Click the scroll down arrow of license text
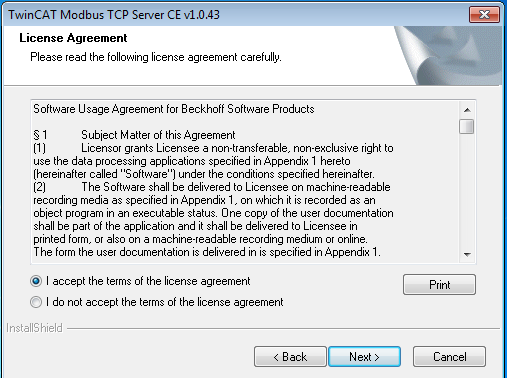The width and height of the screenshot is (507, 378). click(x=467, y=255)
